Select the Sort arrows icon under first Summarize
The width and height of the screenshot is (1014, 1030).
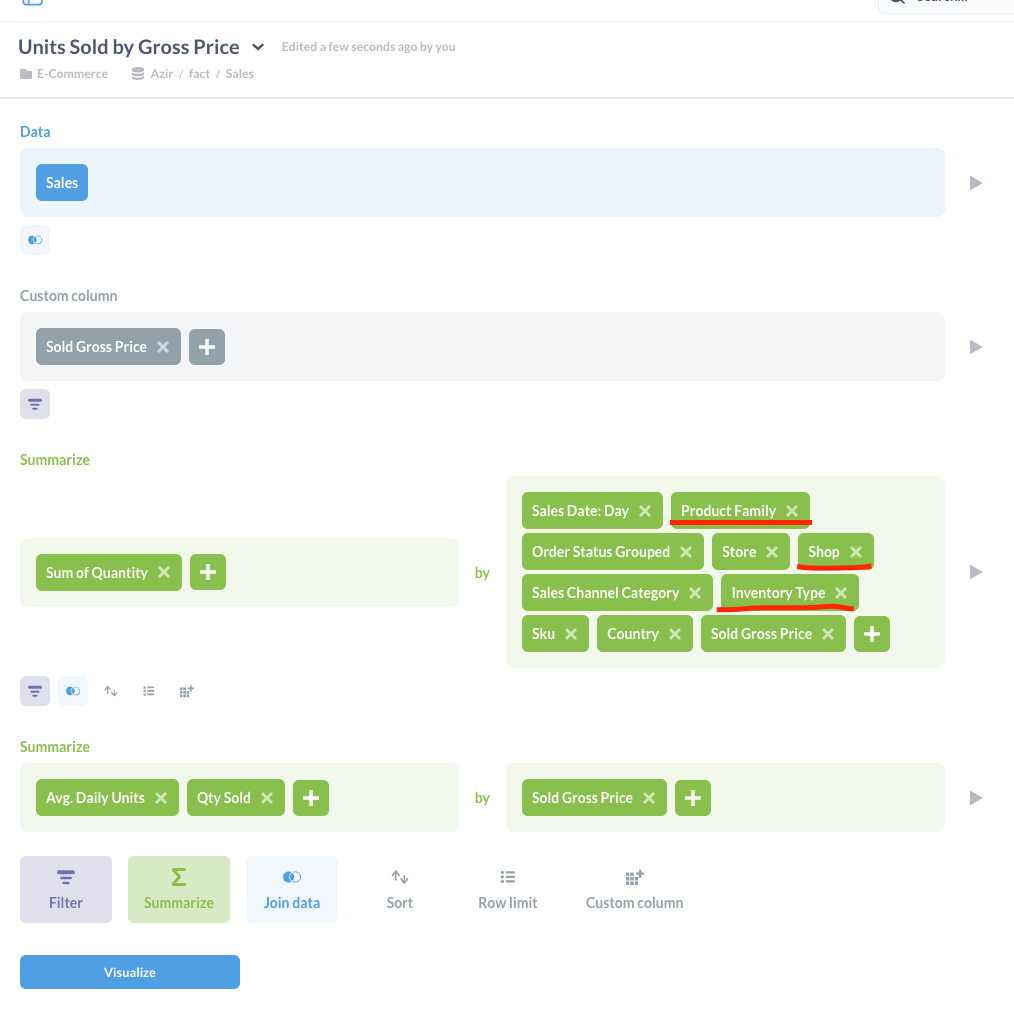click(x=111, y=691)
